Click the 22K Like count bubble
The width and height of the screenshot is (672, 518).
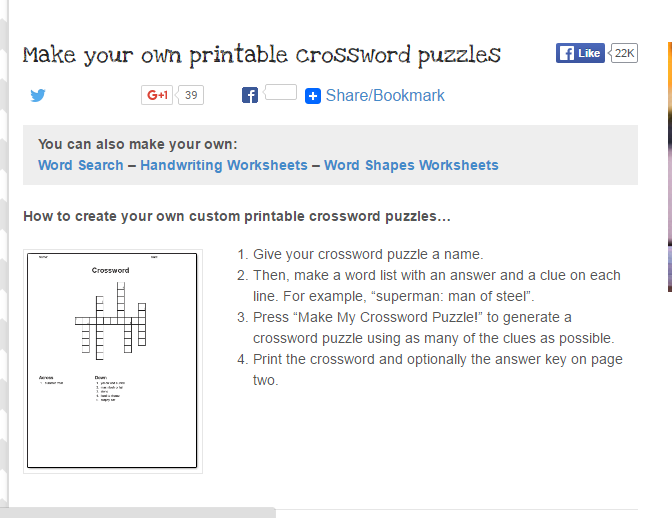624,53
